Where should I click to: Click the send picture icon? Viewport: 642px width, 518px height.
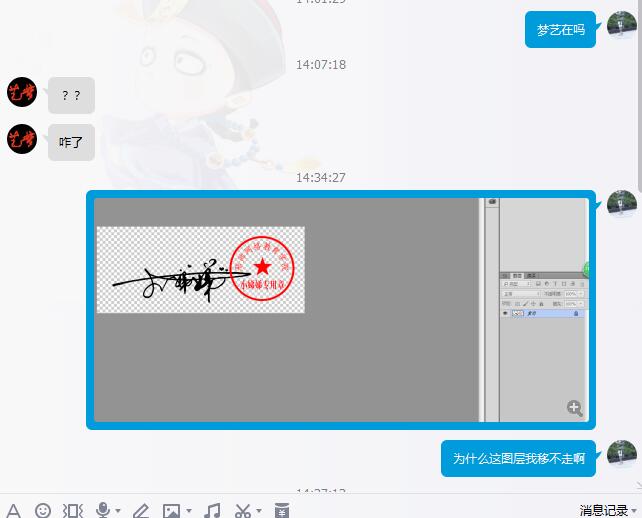[172, 510]
